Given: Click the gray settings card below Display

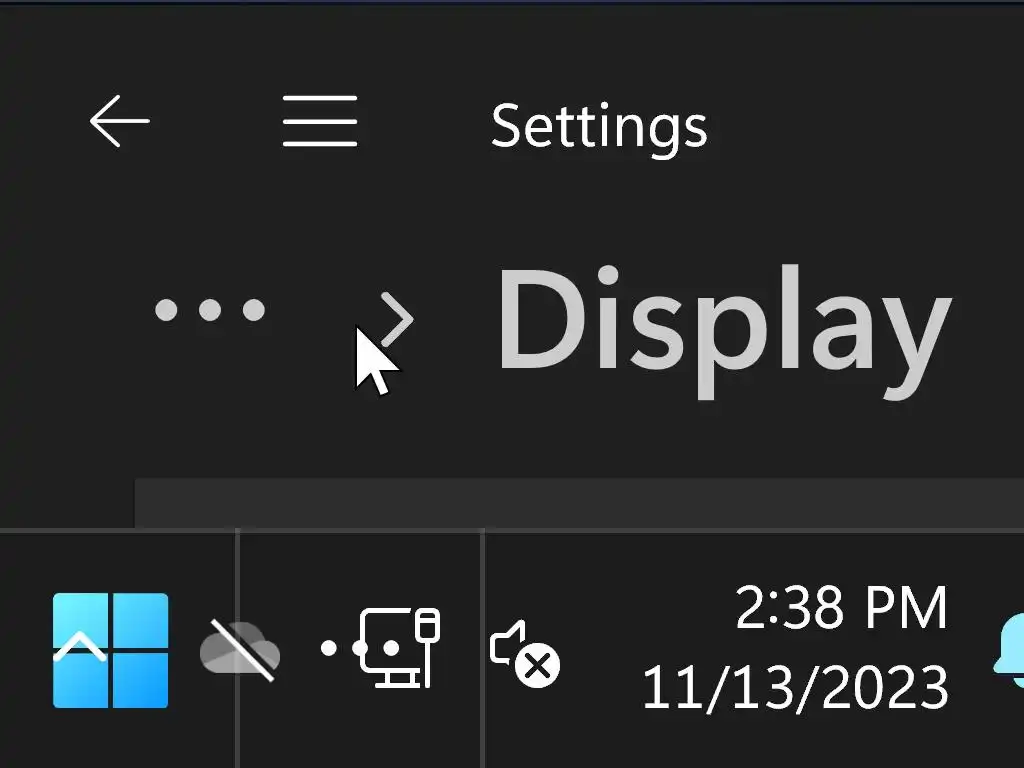Looking at the screenshot, I should tap(580, 502).
